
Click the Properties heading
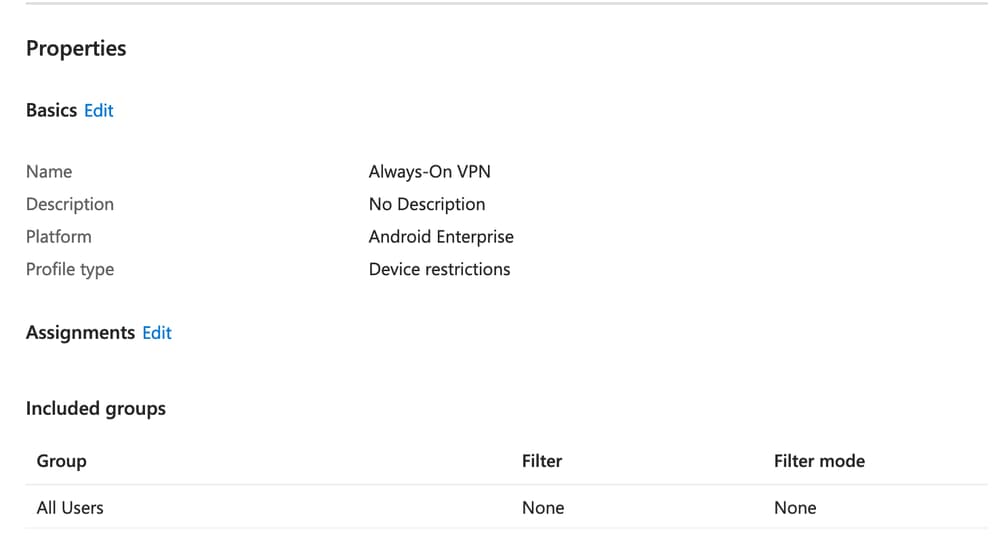pyautogui.click(x=76, y=49)
